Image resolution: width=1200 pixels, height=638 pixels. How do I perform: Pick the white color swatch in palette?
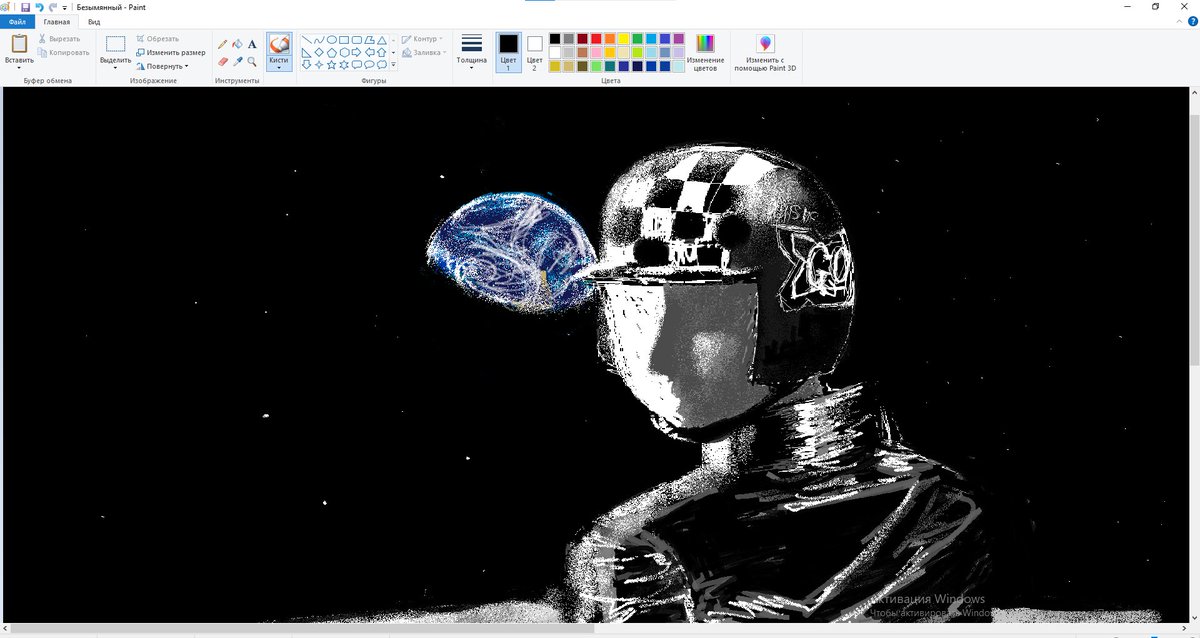555,52
